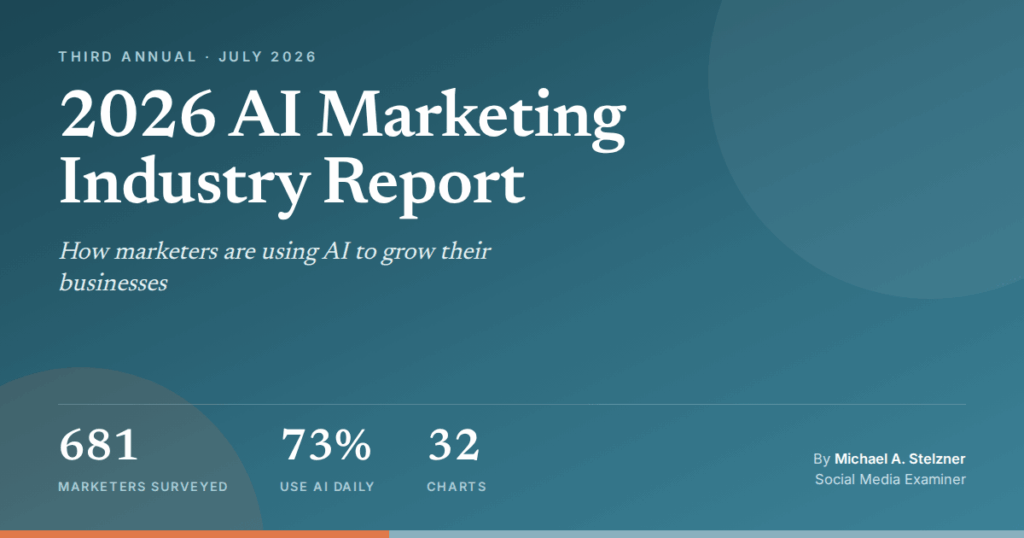1024x538 pixels.
Task: Select the word "businesses" in the subtitle
Action: click(114, 283)
